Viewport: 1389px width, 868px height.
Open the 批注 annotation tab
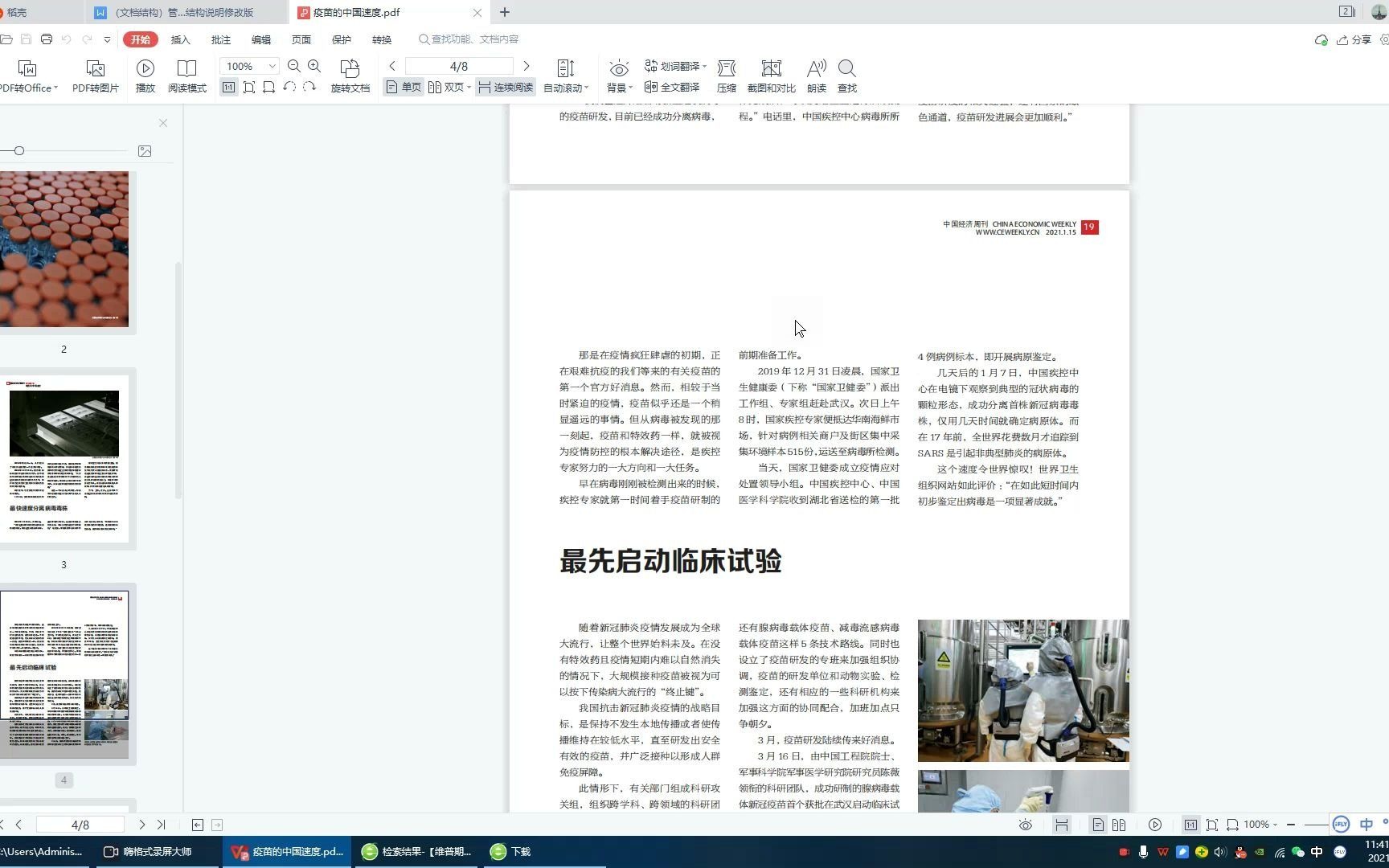pos(220,39)
